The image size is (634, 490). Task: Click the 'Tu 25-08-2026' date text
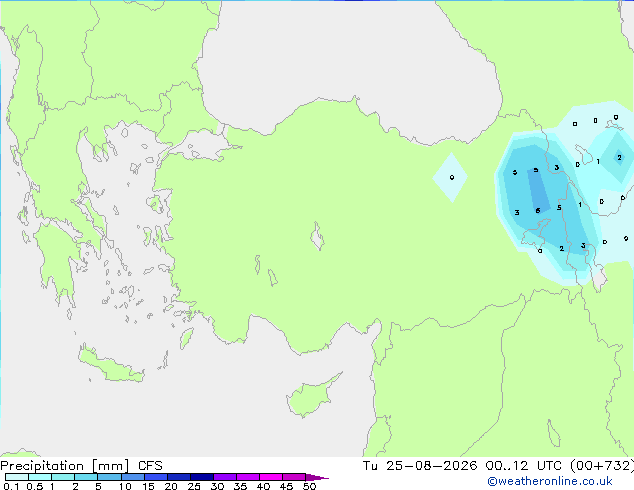click(x=420, y=466)
